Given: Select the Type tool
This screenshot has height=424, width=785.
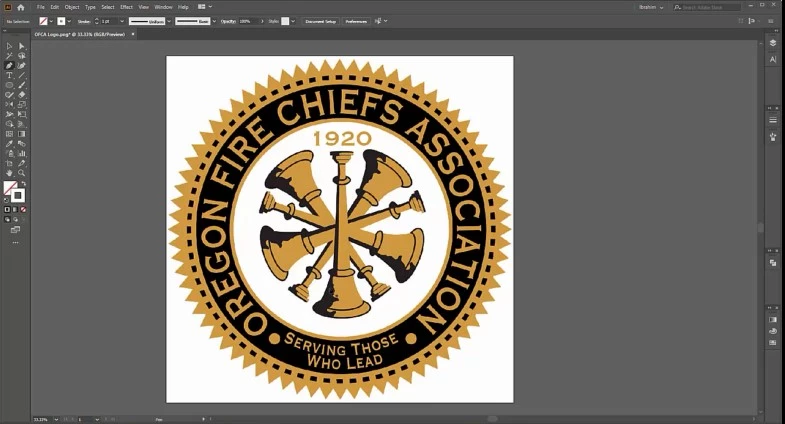Looking at the screenshot, I should 9,75.
